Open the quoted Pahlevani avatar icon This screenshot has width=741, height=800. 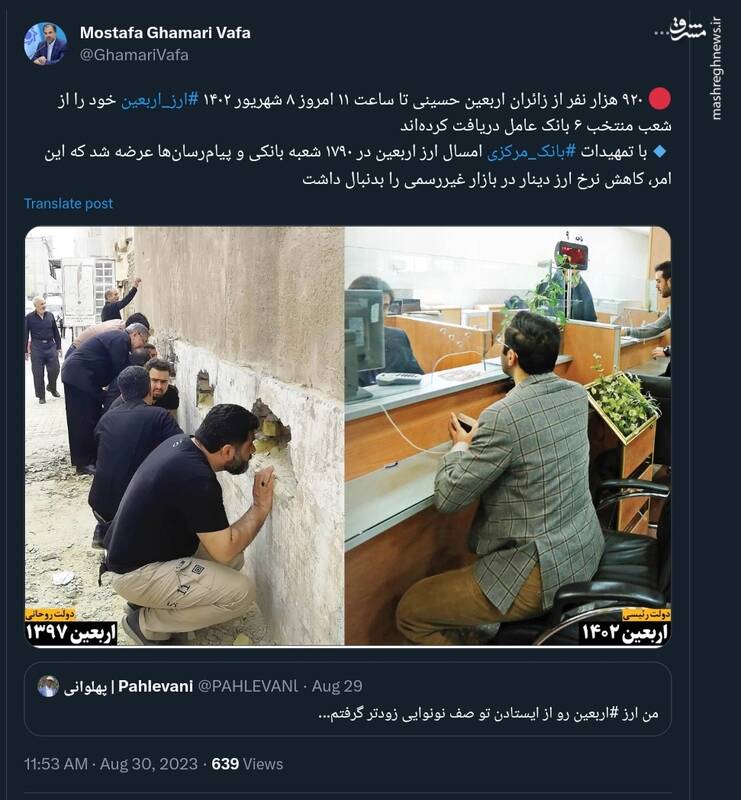click(48, 686)
